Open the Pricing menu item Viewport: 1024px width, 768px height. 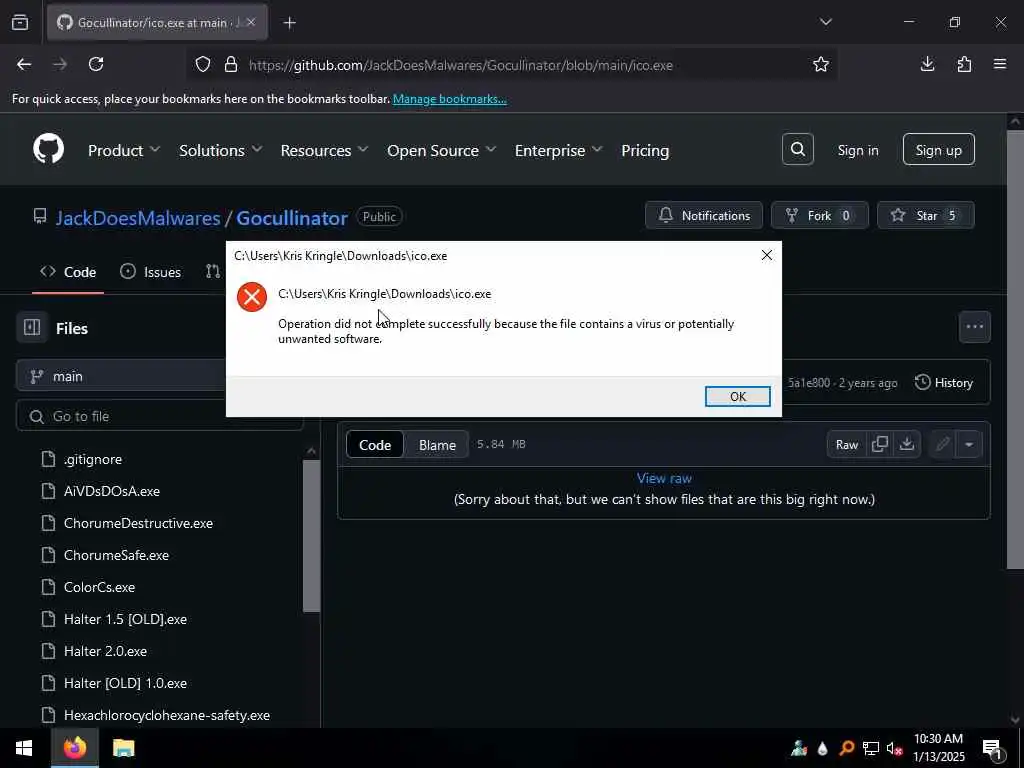[x=645, y=150]
